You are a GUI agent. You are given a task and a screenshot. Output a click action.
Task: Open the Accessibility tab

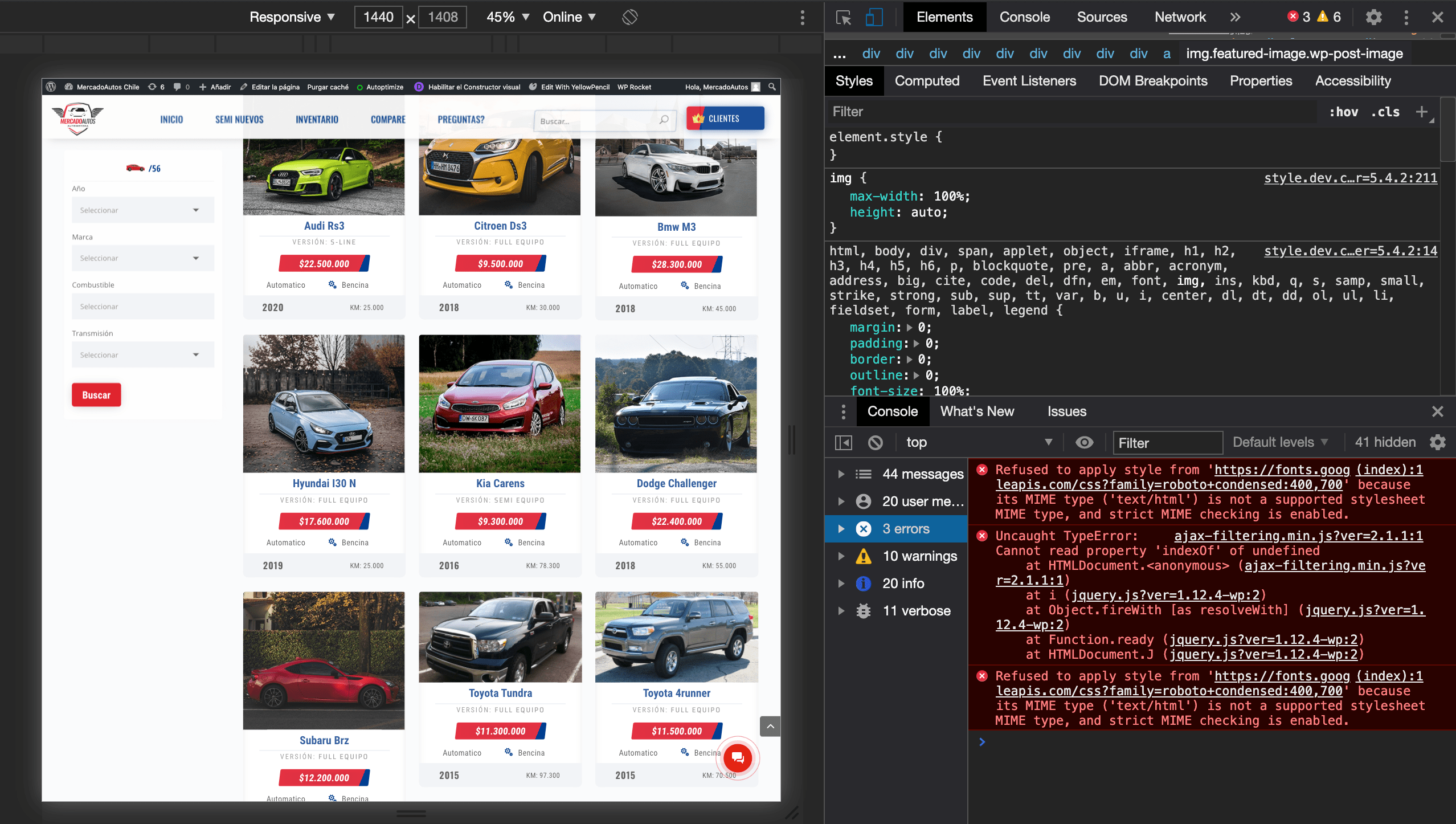1352,81
